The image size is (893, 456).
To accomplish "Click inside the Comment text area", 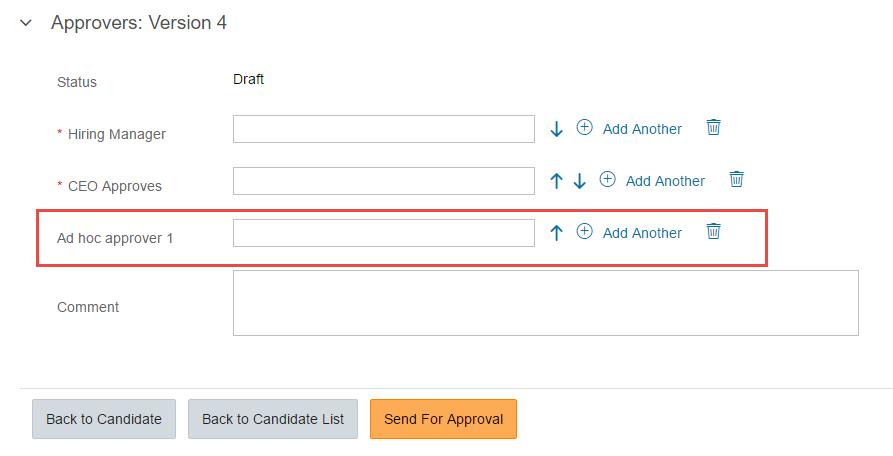I will (x=546, y=303).
